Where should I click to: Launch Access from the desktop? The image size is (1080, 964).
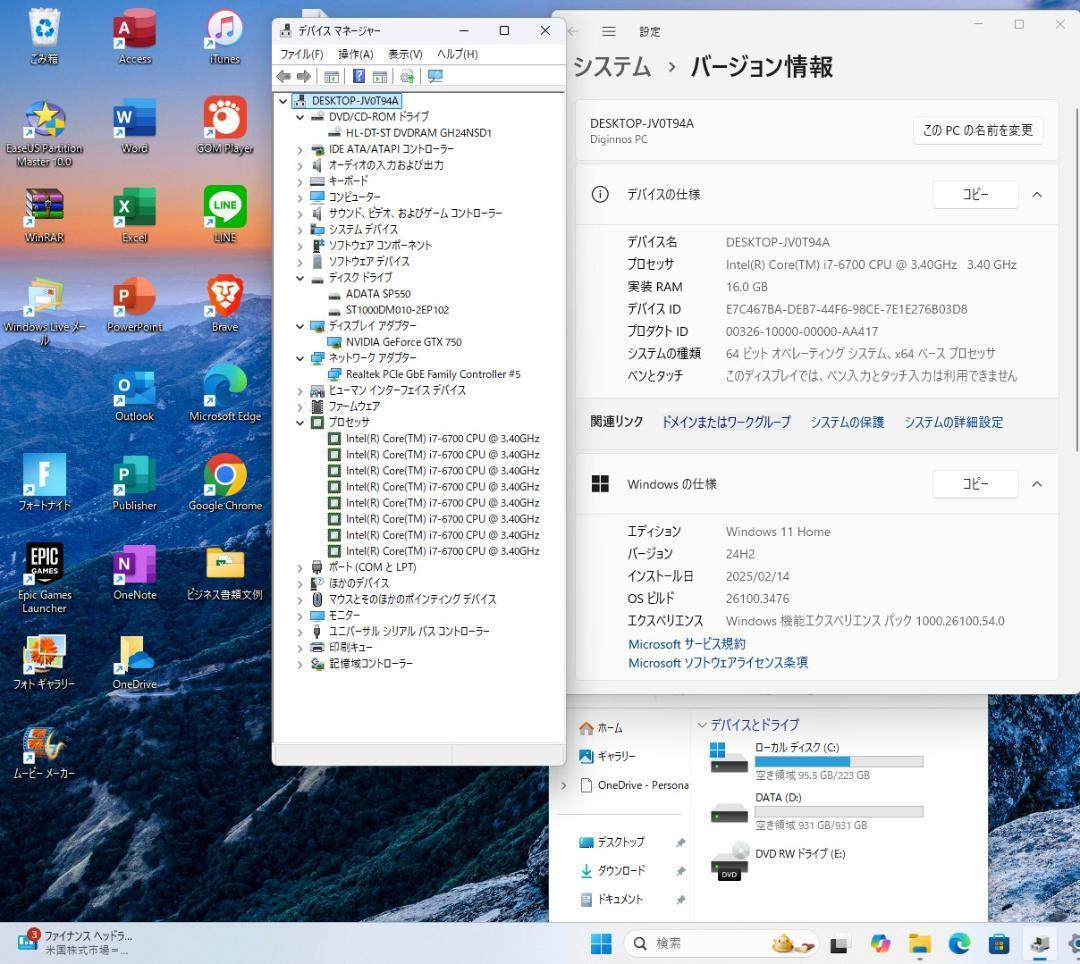point(134,36)
